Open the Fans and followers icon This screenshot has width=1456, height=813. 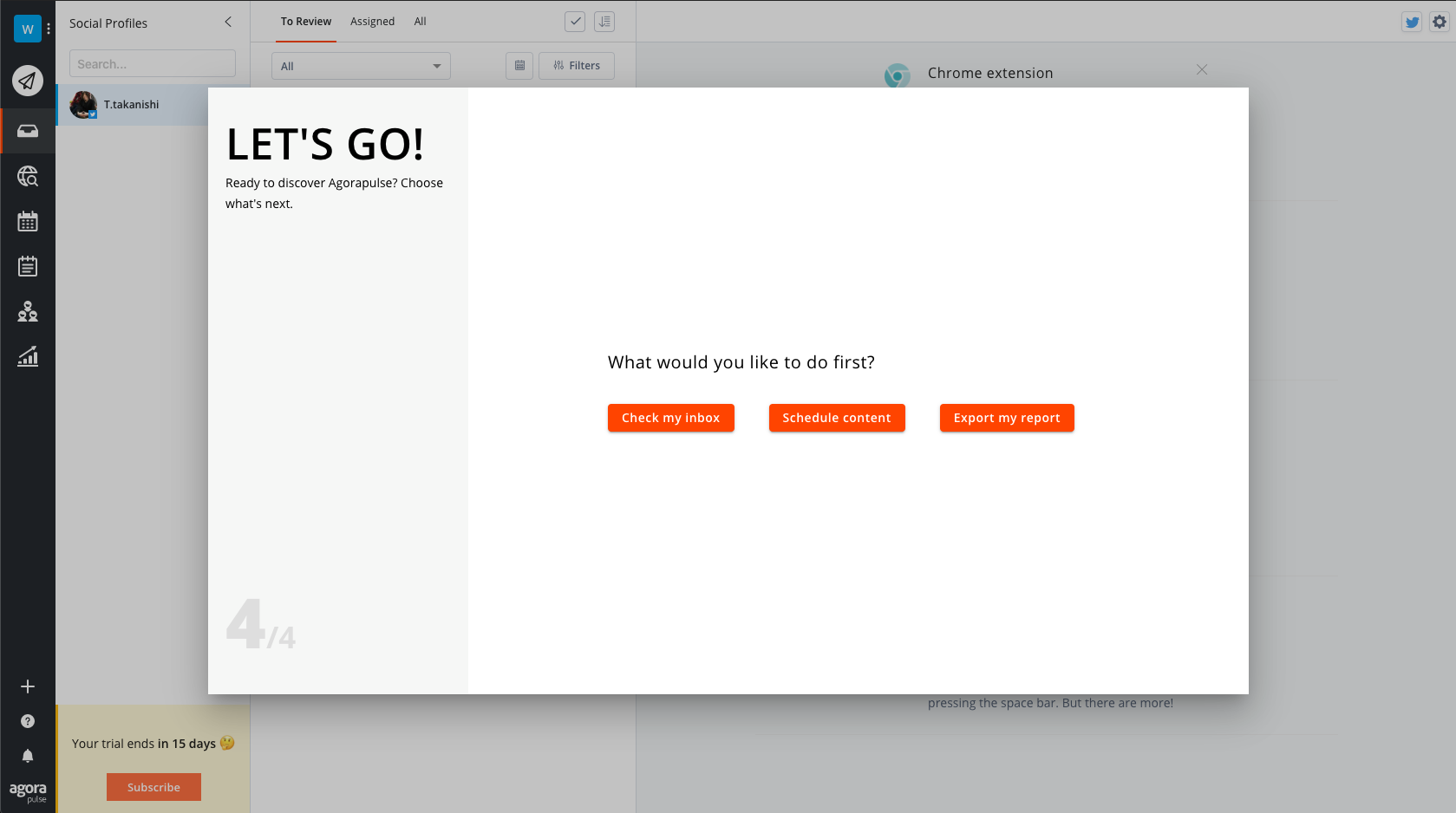pyautogui.click(x=28, y=311)
